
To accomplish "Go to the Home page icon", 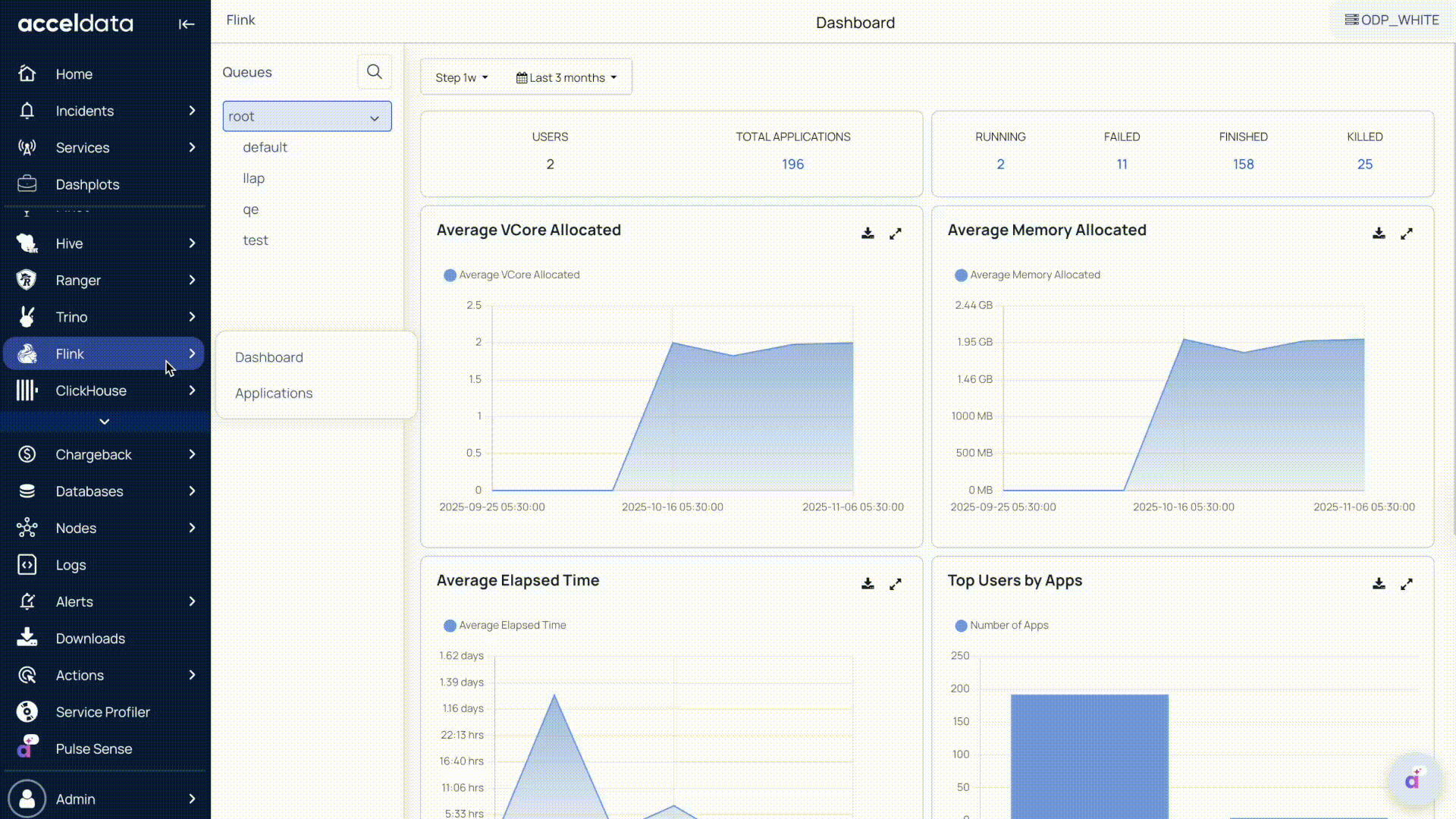I will pyautogui.click(x=27, y=74).
